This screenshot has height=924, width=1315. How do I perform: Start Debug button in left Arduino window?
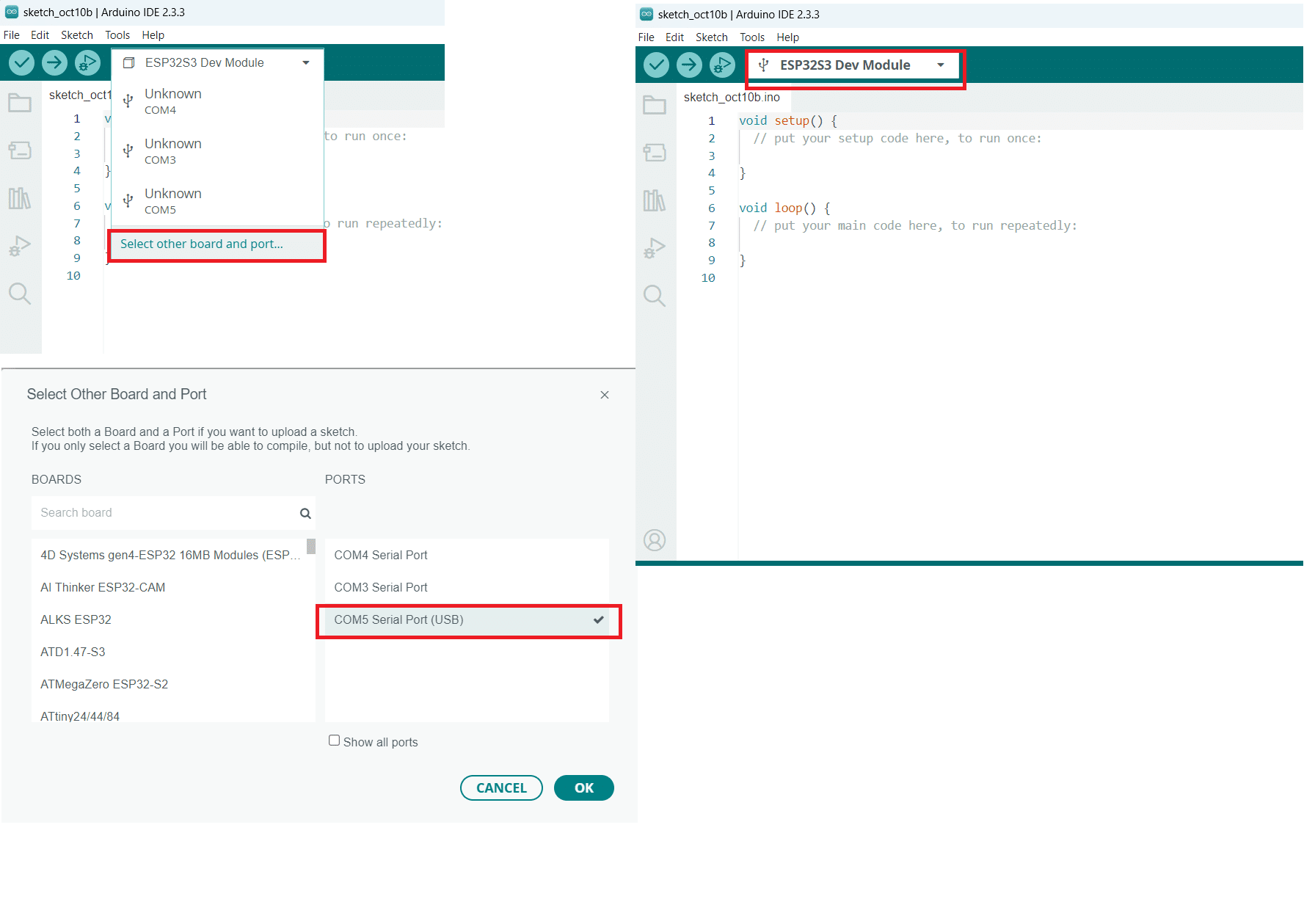[87, 63]
